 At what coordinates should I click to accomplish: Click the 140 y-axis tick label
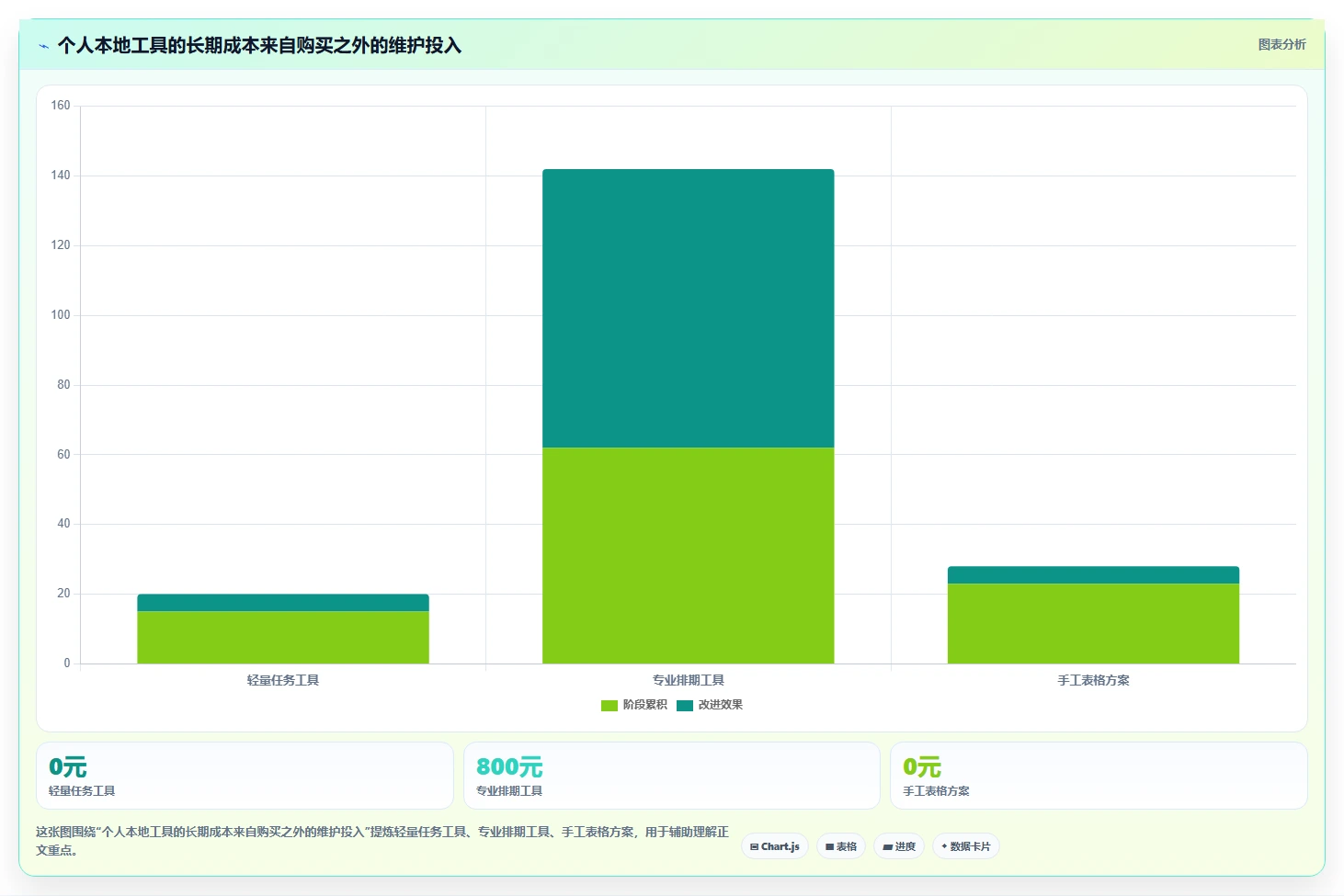61,176
